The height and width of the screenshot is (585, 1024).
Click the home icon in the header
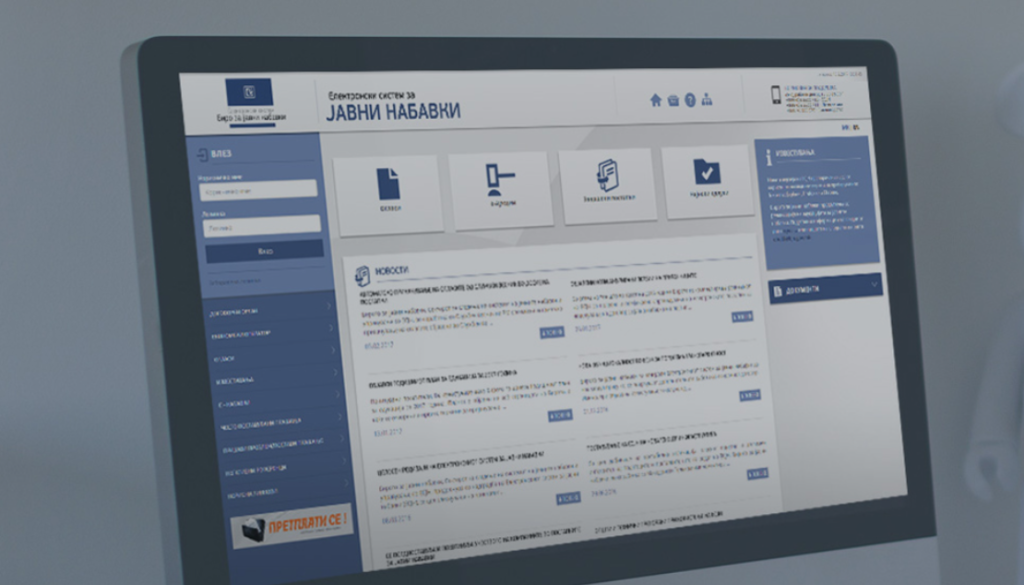(656, 99)
